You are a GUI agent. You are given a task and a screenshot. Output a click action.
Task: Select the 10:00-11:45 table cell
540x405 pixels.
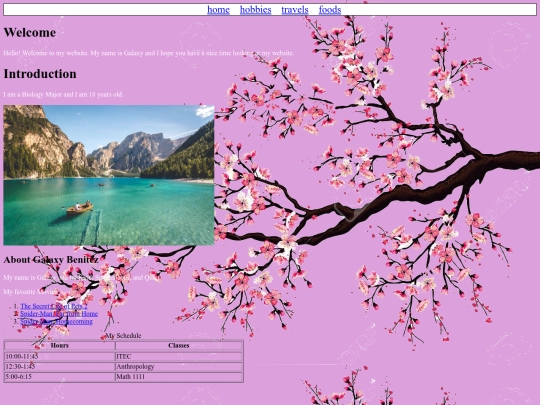click(x=60, y=356)
